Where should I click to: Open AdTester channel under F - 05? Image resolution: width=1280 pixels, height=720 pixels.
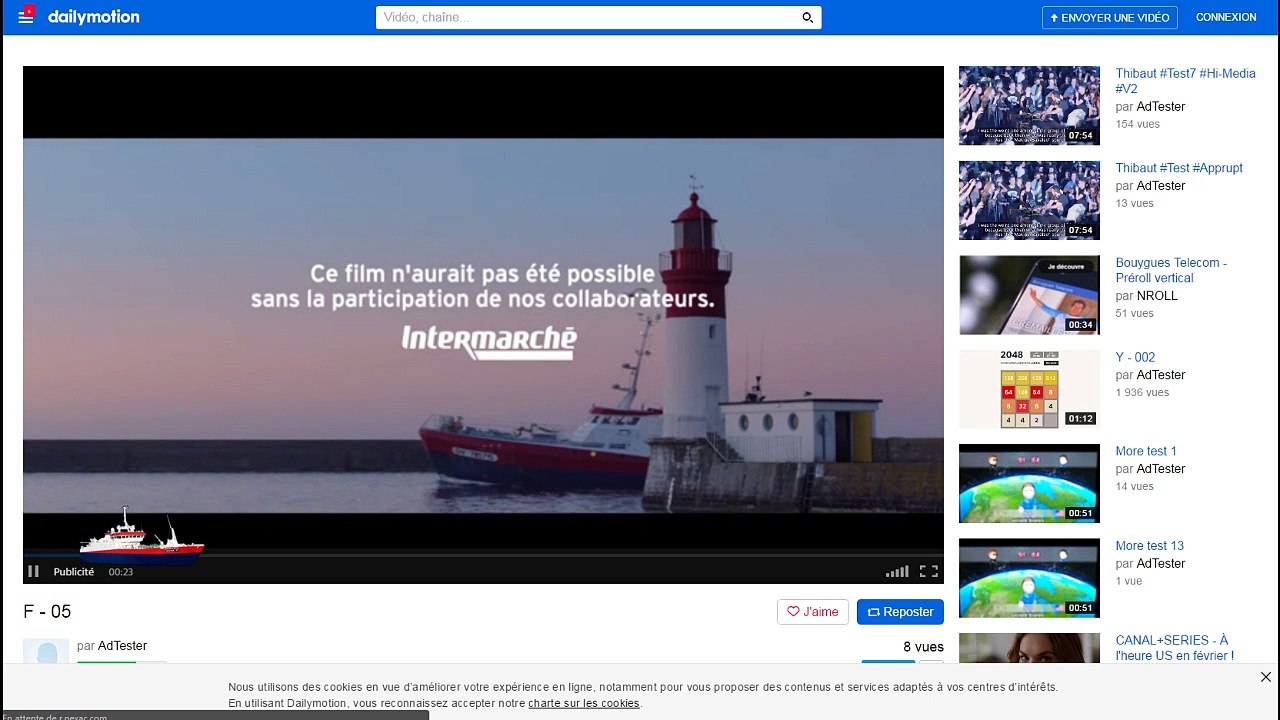pos(122,646)
